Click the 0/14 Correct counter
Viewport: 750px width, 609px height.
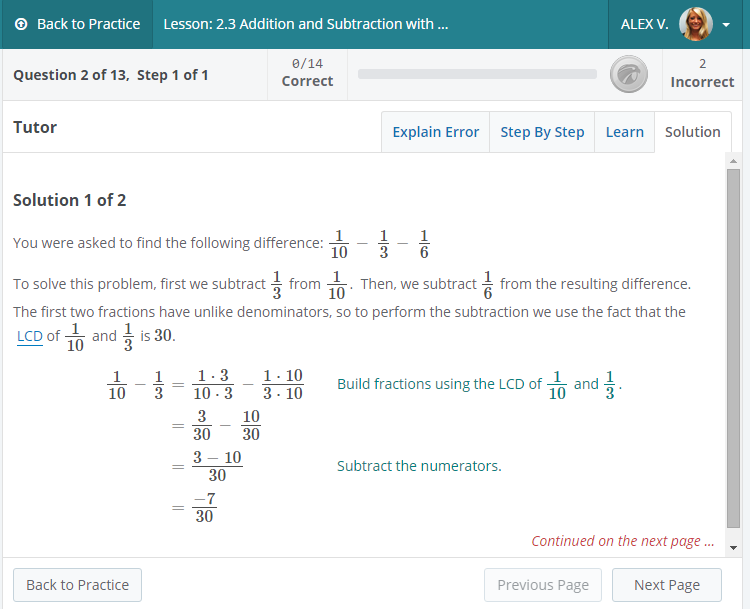click(307, 73)
